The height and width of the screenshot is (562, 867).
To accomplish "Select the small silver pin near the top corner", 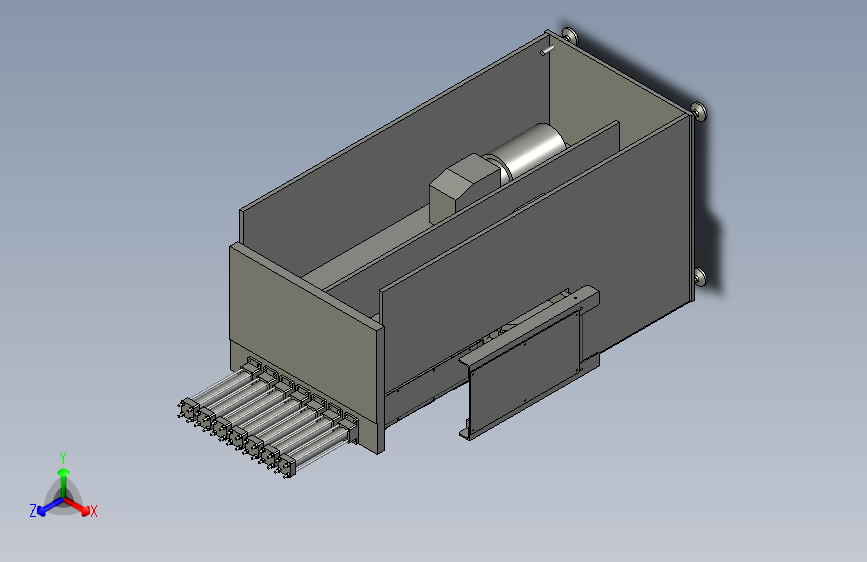I will [547, 50].
